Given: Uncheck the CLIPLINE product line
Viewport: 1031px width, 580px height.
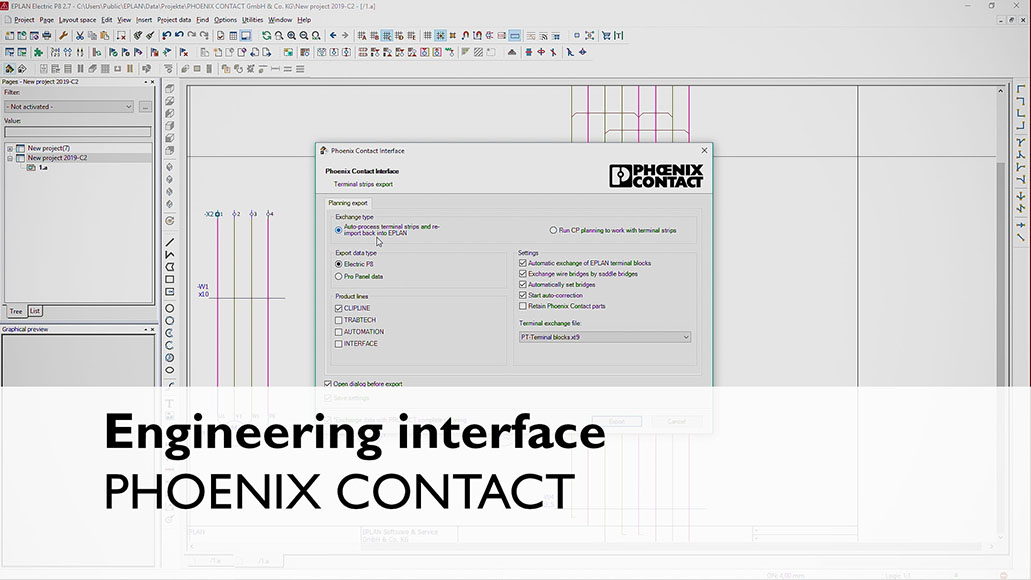Looking at the screenshot, I should click(339, 308).
